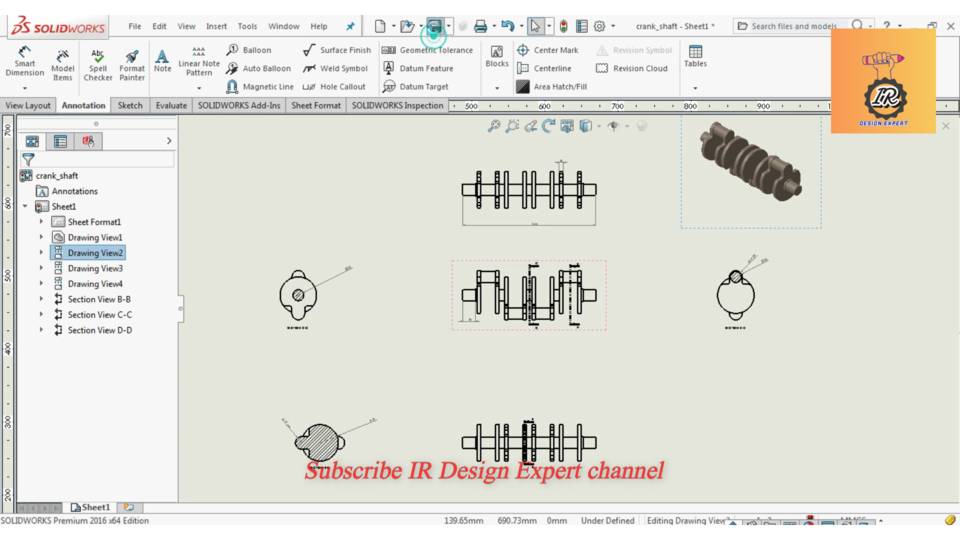Expand the Section View B-B node

41,299
